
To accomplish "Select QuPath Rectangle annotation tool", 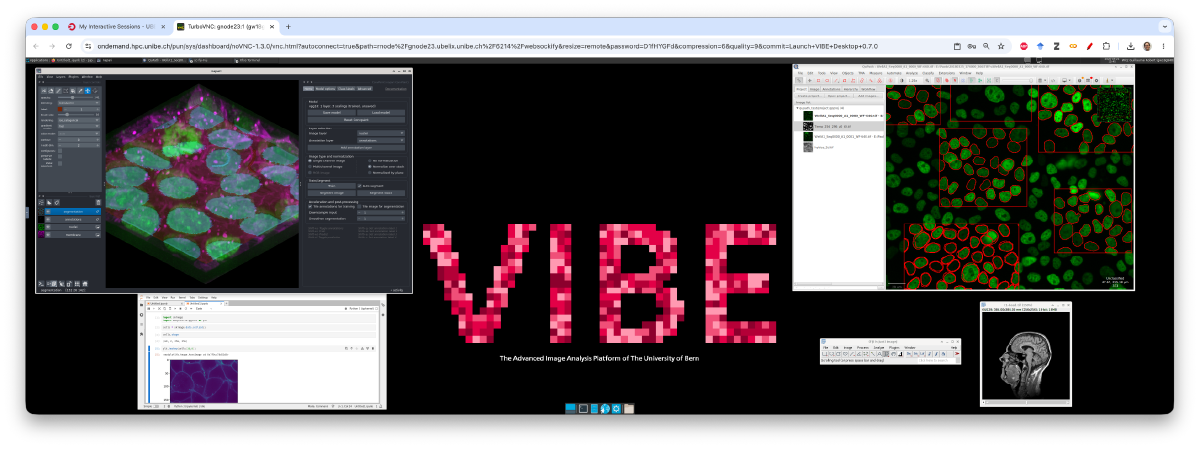I will tap(818, 80).
